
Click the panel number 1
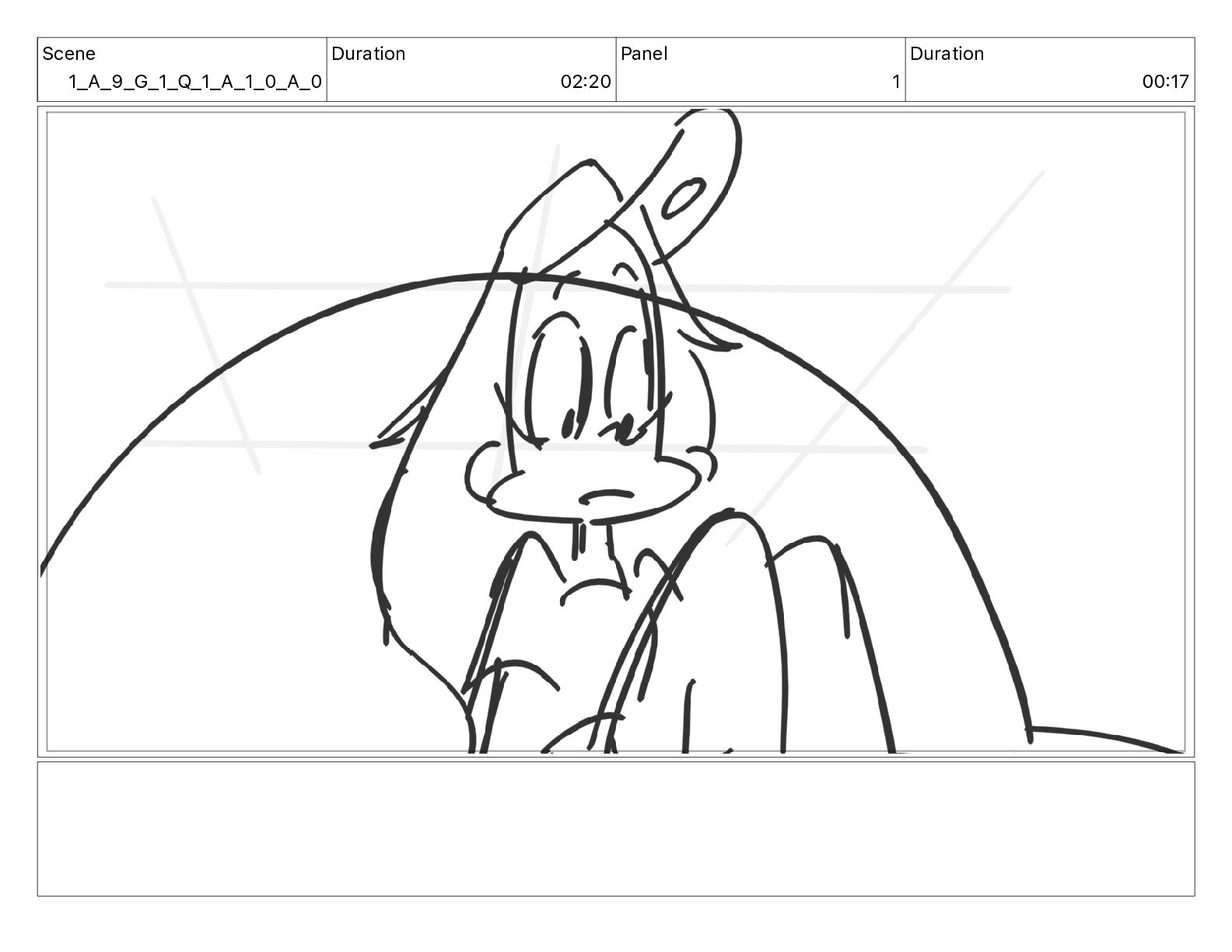pyautogui.click(x=896, y=82)
